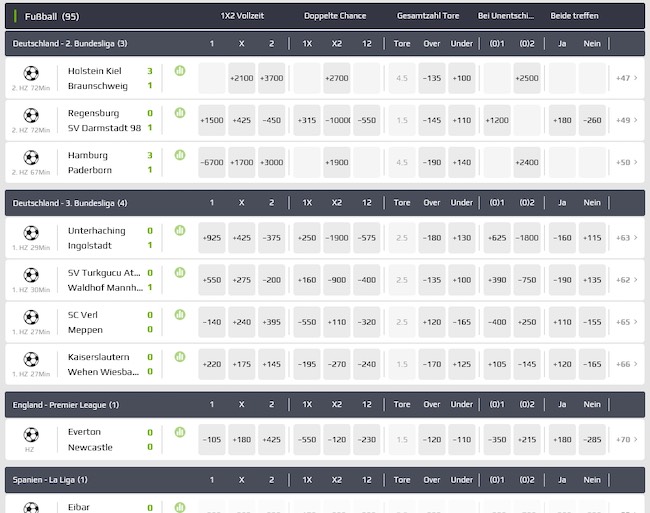This screenshot has width=650, height=513.
Task: Select both score Nein -285 for Everton
Action: [x=592, y=440]
